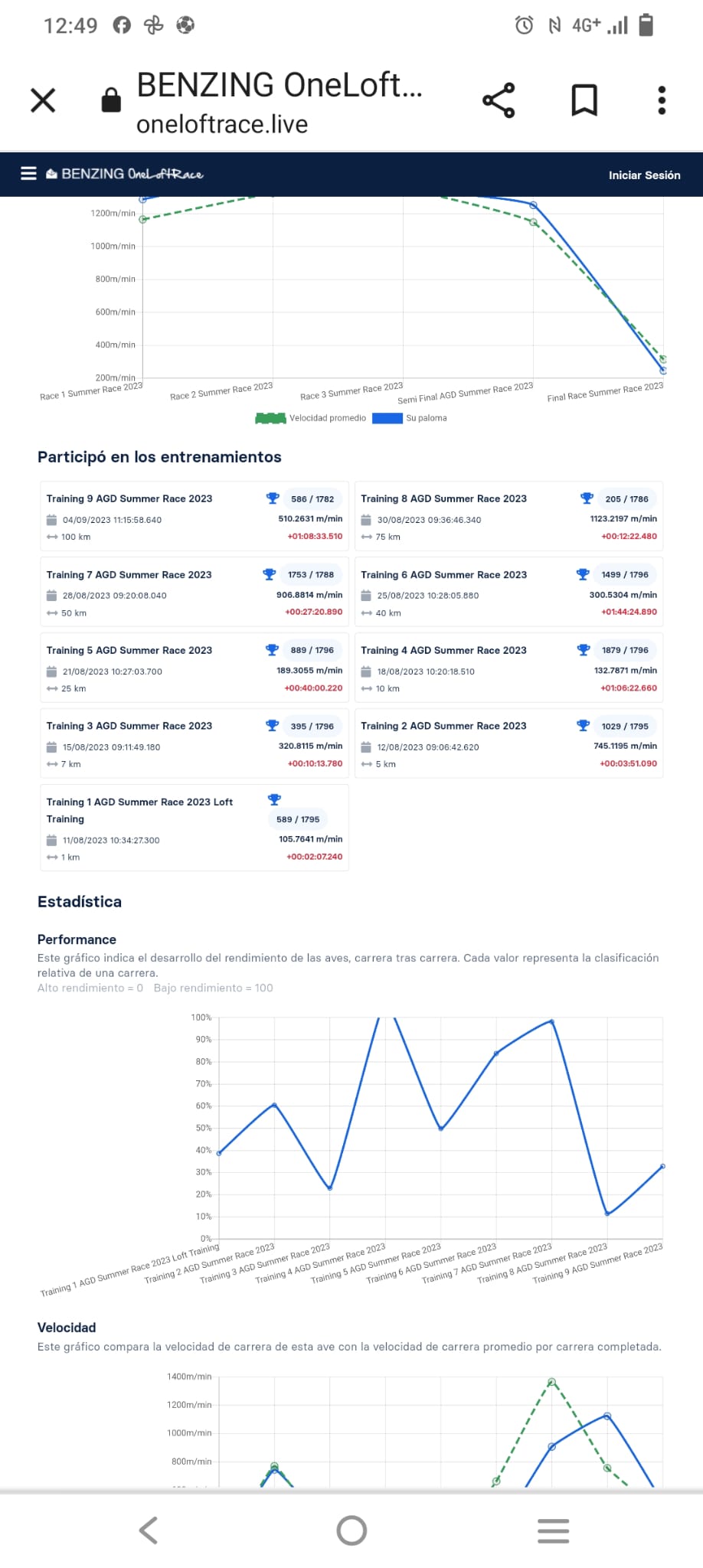Click the Iniciar Sesión link
703x1568 pixels.
point(644,175)
